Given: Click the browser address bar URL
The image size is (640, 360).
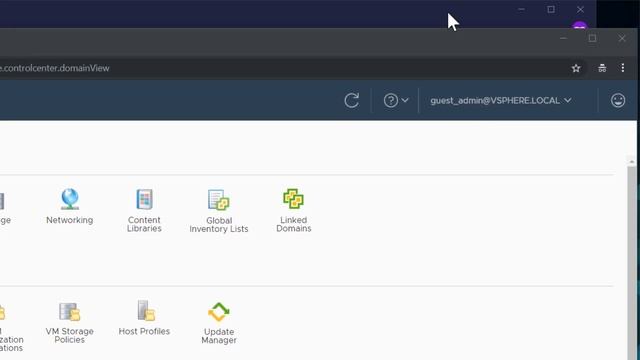Looking at the screenshot, I should point(55,68).
